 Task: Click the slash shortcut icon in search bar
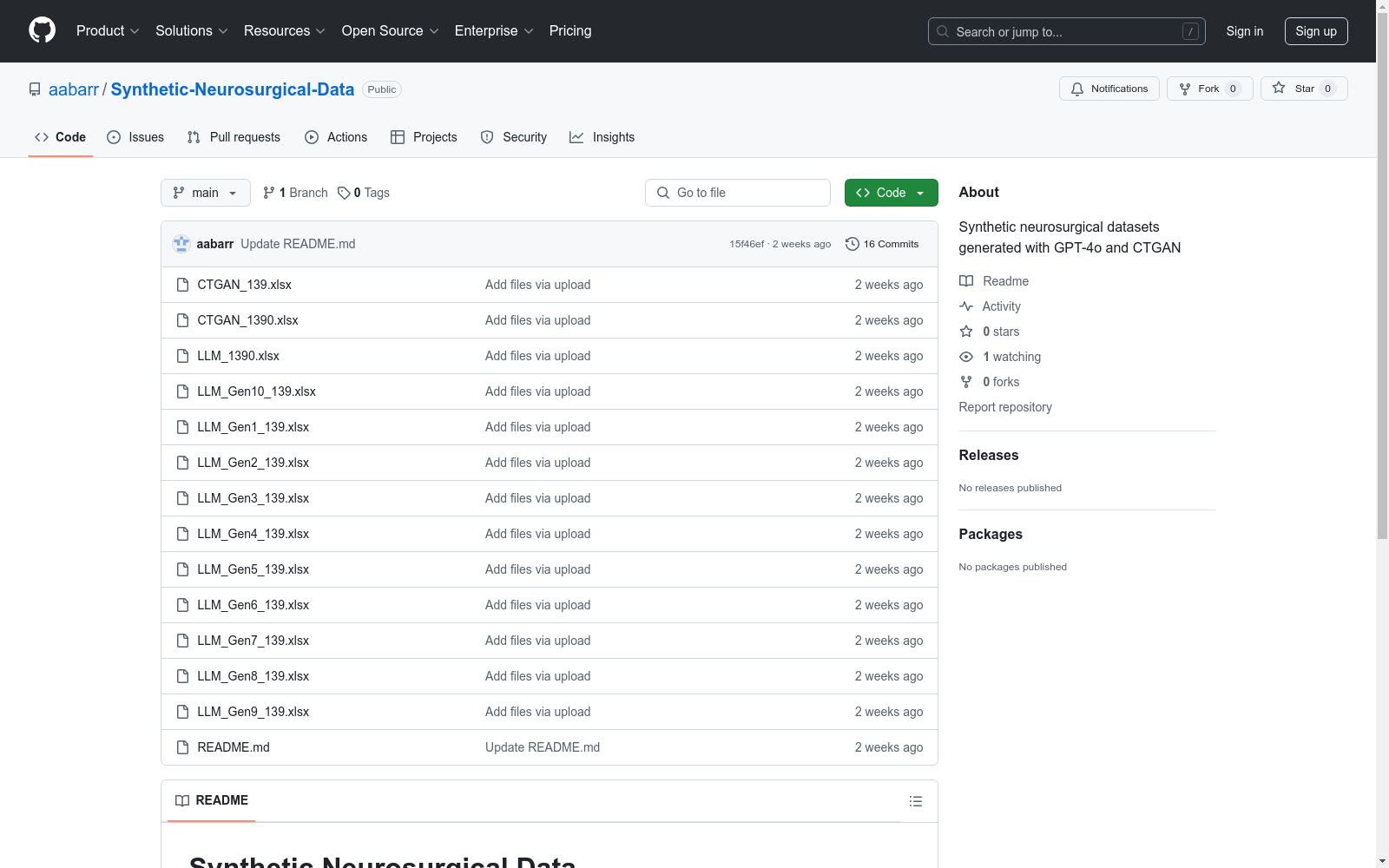point(1190,31)
